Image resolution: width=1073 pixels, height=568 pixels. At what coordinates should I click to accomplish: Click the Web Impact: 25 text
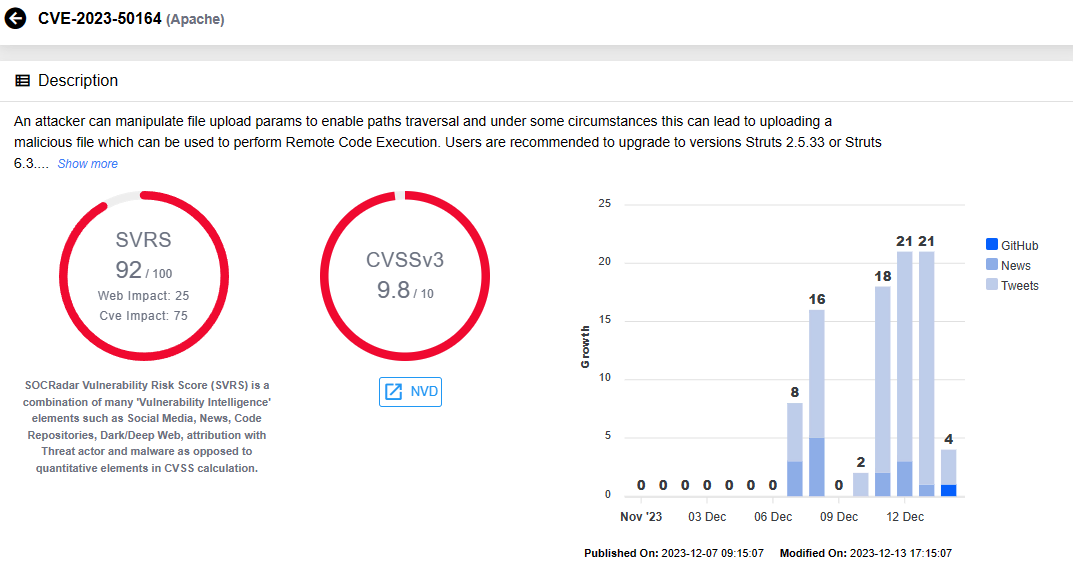(x=143, y=296)
